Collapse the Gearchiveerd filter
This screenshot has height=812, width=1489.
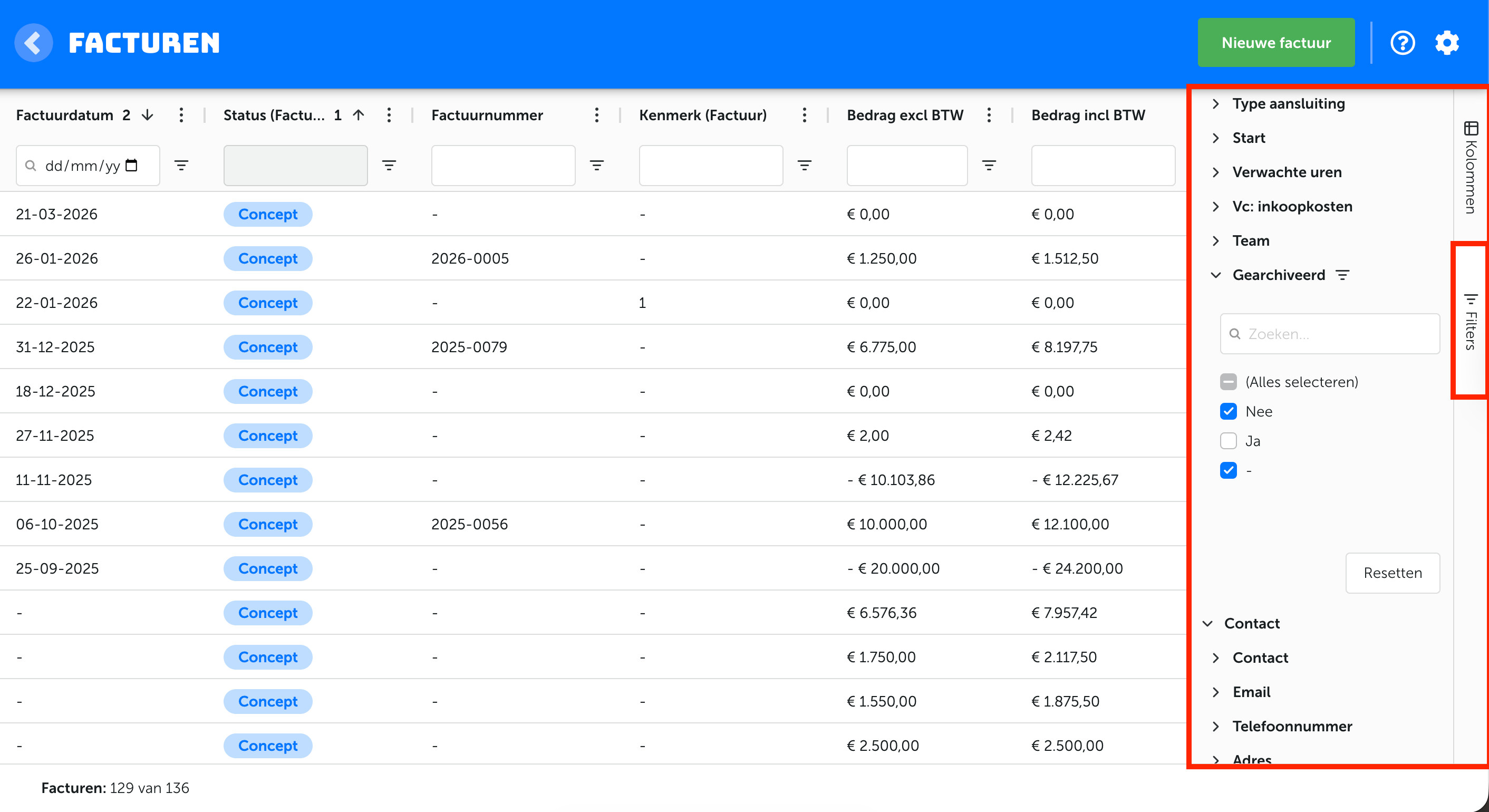pyautogui.click(x=1215, y=275)
